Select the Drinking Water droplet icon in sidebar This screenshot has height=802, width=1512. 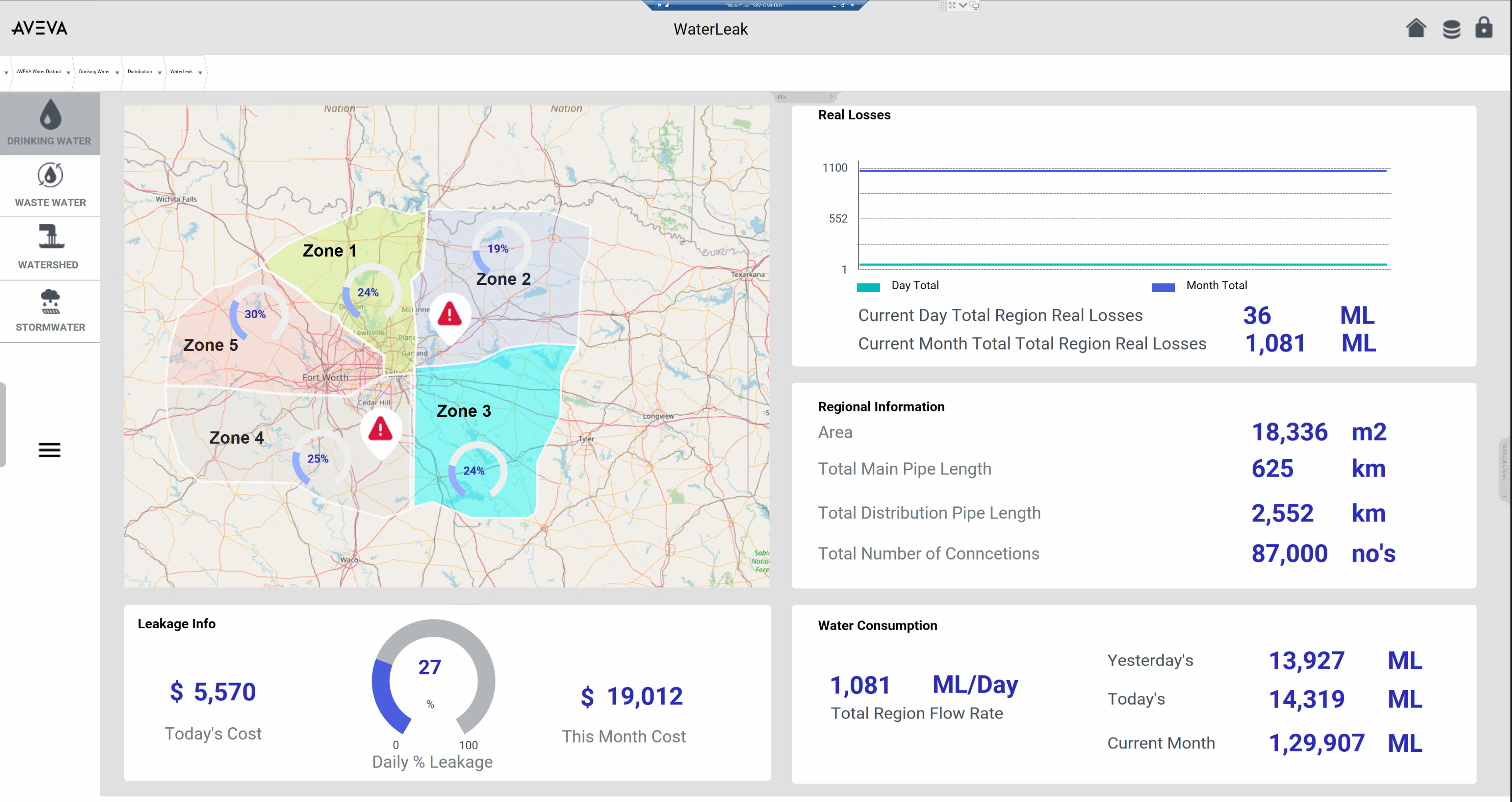pyautogui.click(x=50, y=114)
